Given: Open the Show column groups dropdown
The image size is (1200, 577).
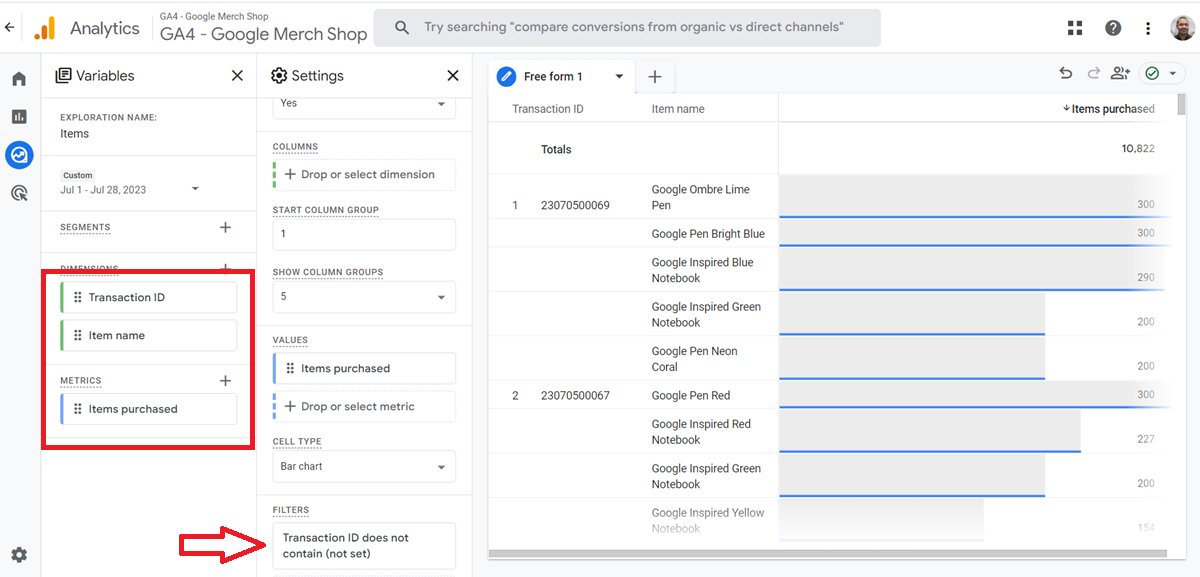Looking at the screenshot, I should (364, 297).
